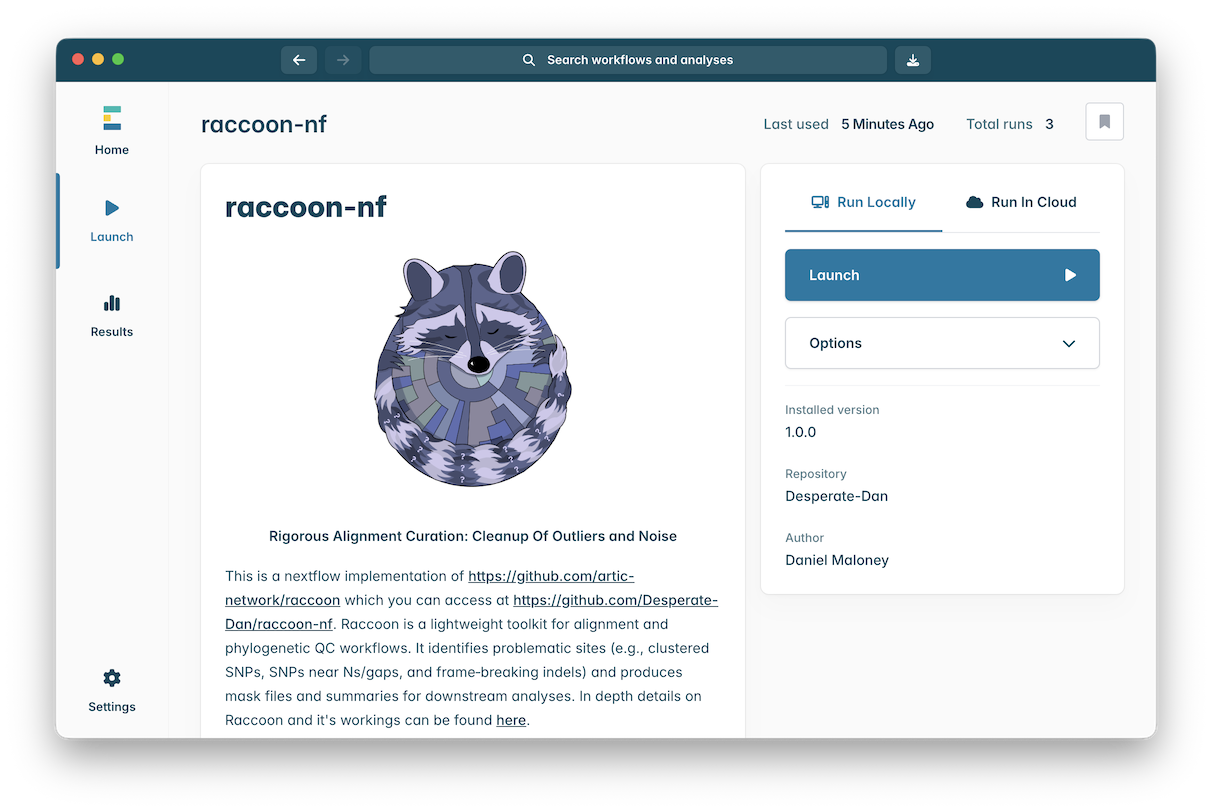Click the back arrow navigation button

click(298, 60)
